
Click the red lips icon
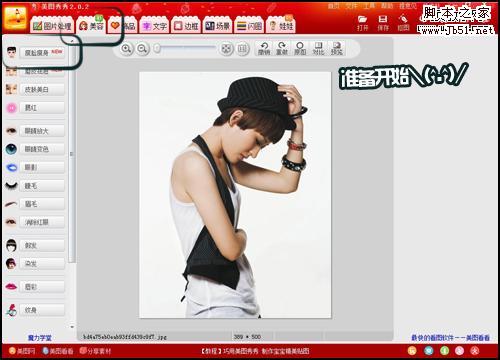coord(11,287)
